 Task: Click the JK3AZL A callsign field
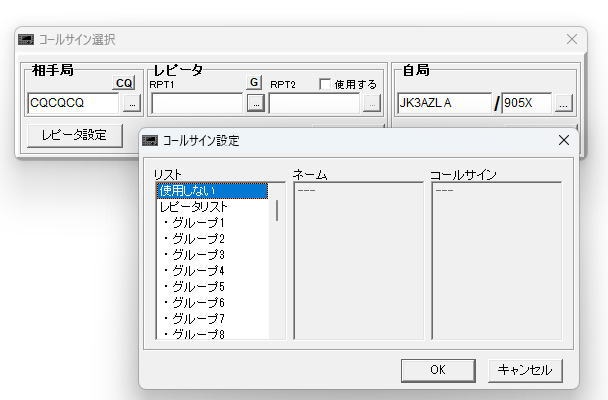click(x=443, y=103)
